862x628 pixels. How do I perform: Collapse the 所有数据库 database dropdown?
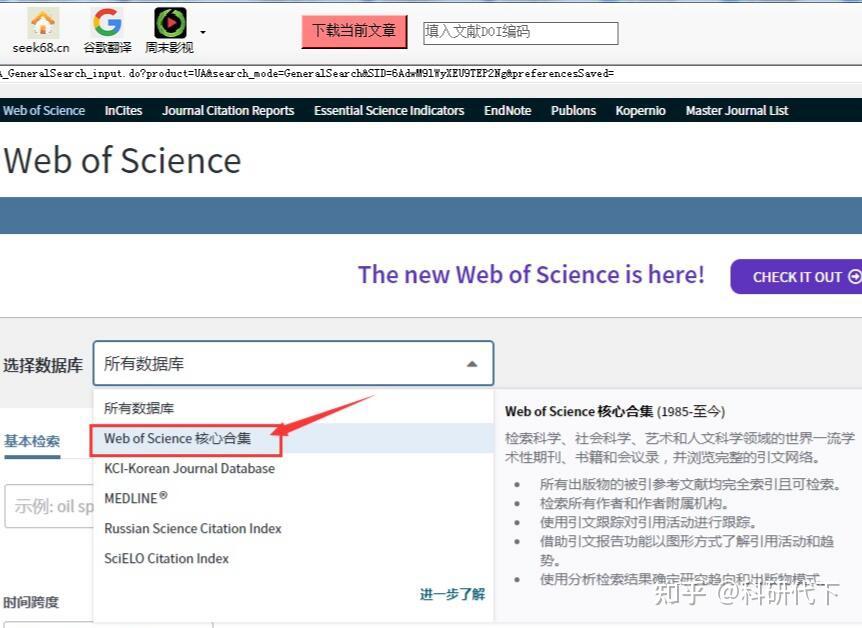coord(471,364)
